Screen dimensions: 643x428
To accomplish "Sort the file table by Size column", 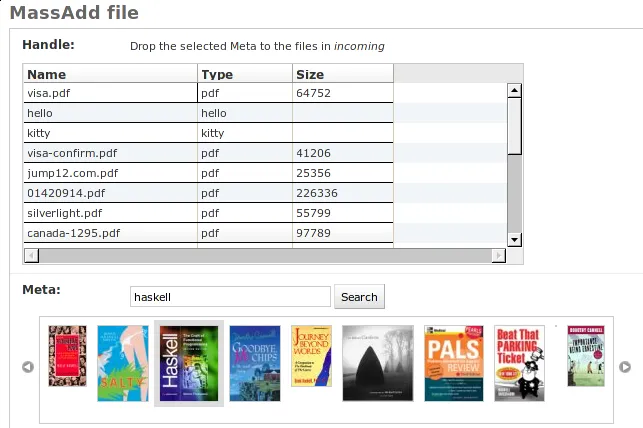I will 342,74.
